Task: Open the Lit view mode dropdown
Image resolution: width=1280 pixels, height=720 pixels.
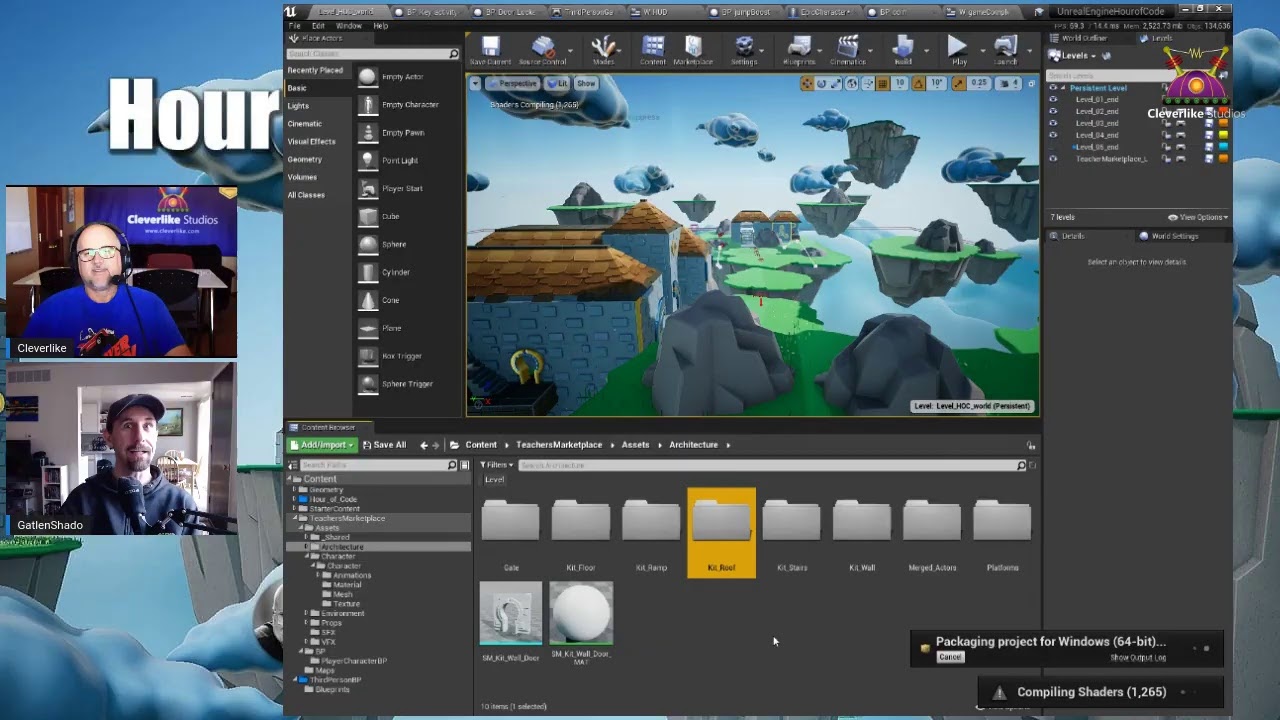Action: 558,83
